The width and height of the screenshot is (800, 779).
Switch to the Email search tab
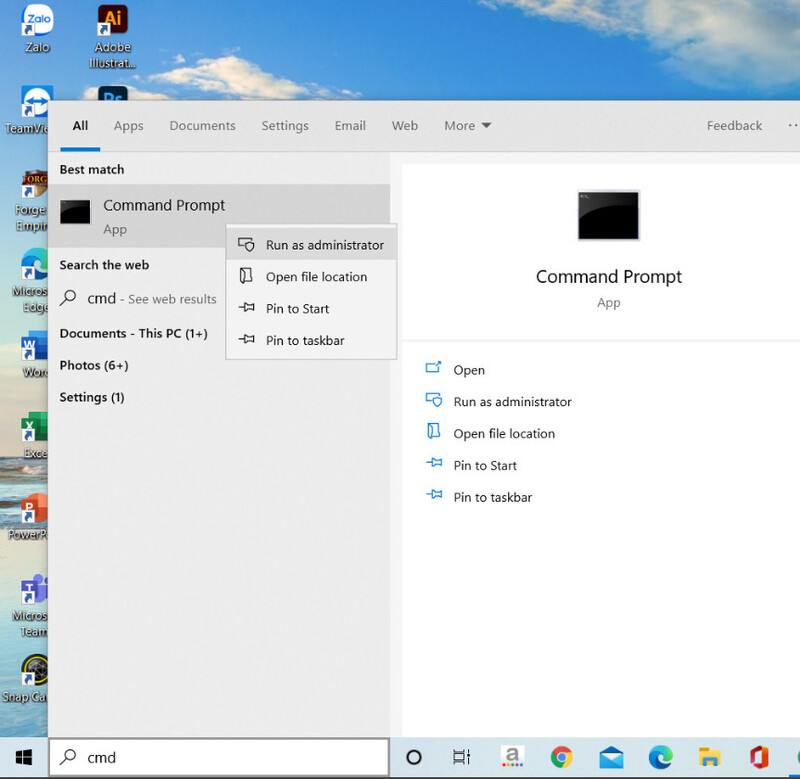350,125
